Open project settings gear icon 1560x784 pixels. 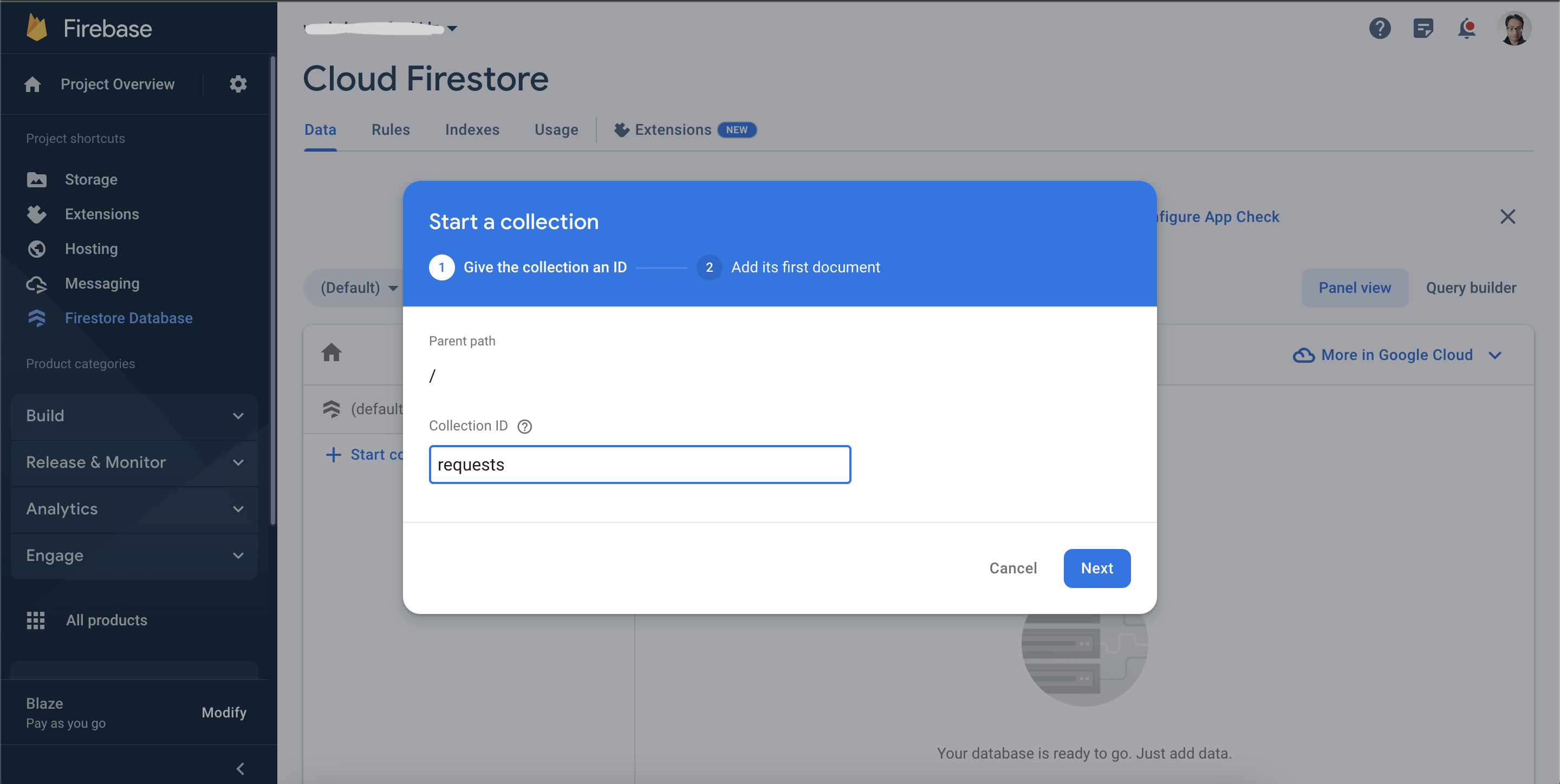pos(238,84)
